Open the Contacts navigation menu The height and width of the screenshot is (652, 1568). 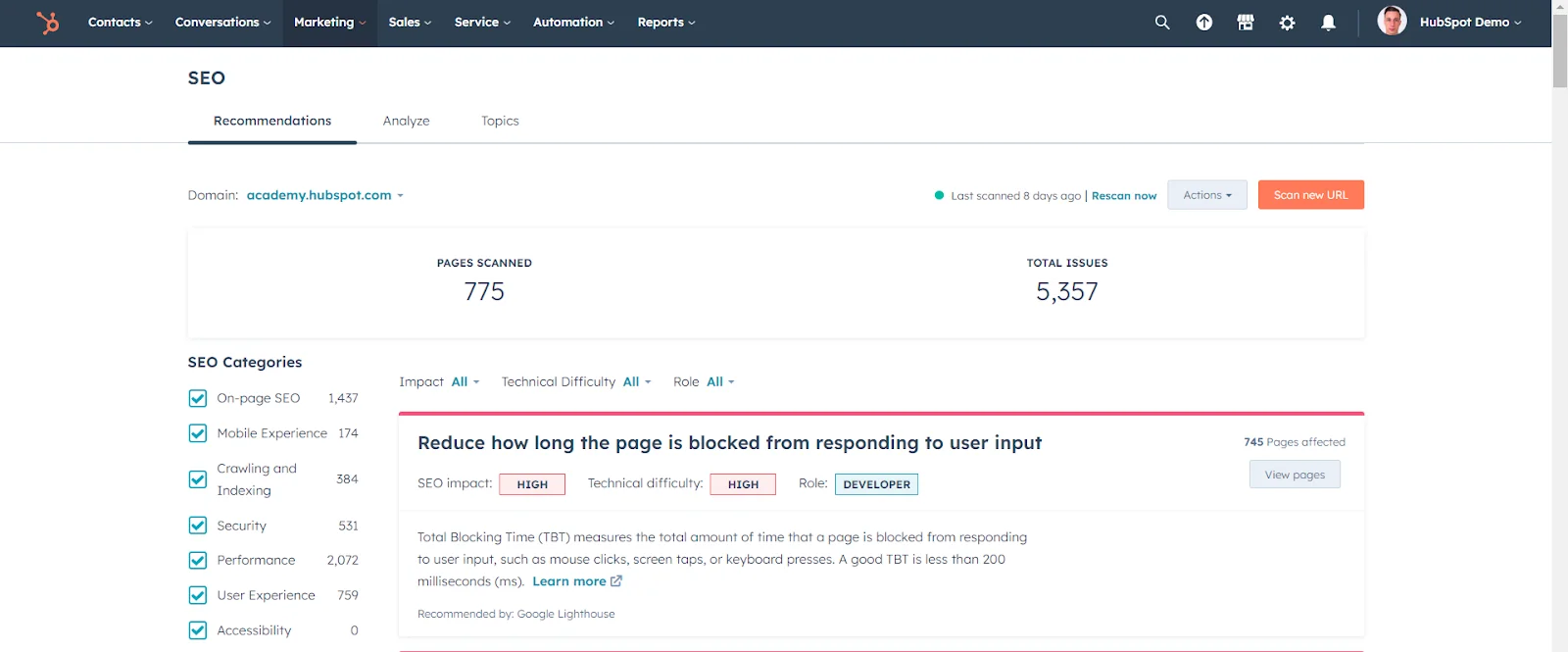120,22
